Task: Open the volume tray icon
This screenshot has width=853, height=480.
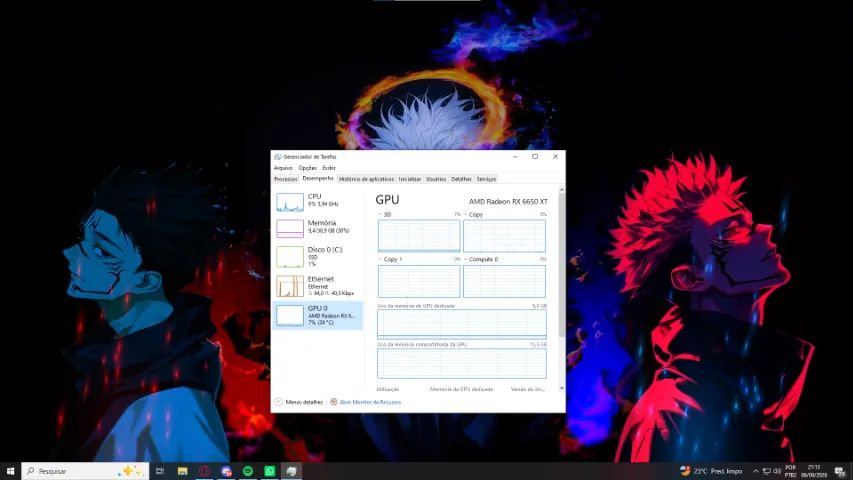Action: pos(777,471)
